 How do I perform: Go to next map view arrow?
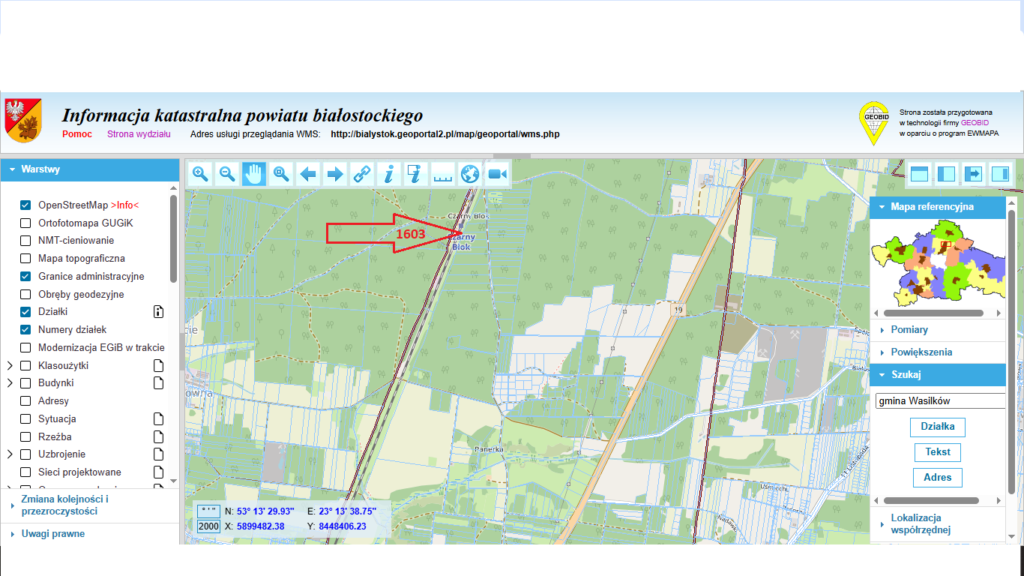(335, 174)
